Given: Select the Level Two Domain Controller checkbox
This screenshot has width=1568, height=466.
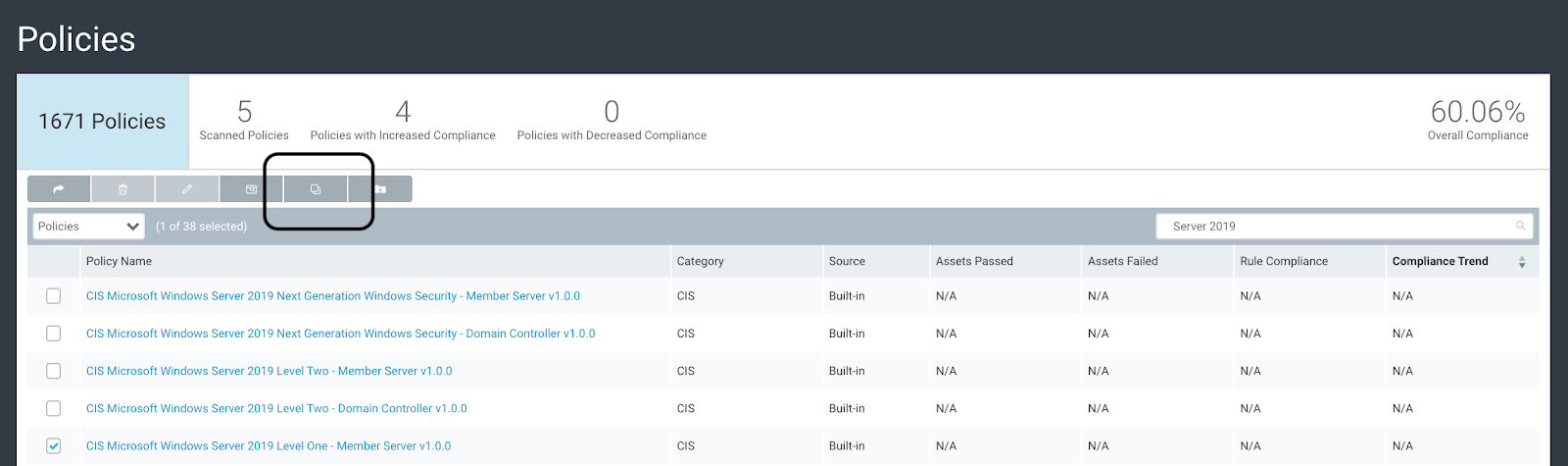Looking at the screenshot, I should click(x=54, y=408).
